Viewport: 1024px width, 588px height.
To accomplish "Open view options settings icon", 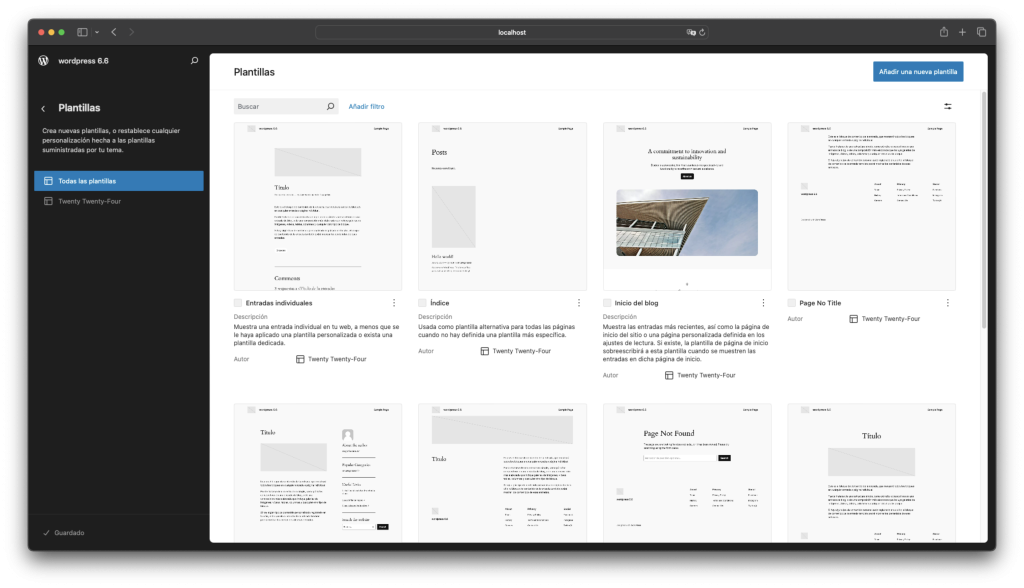I will 948,106.
